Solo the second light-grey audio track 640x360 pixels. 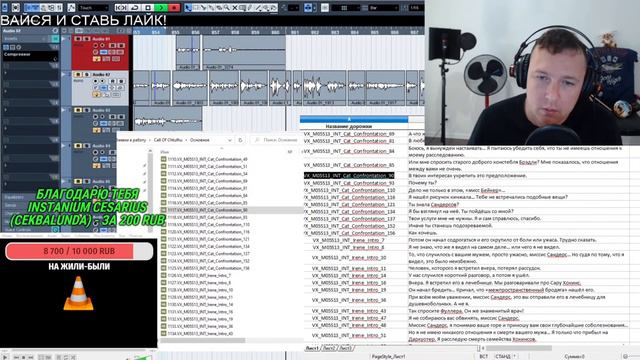click(87, 75)
